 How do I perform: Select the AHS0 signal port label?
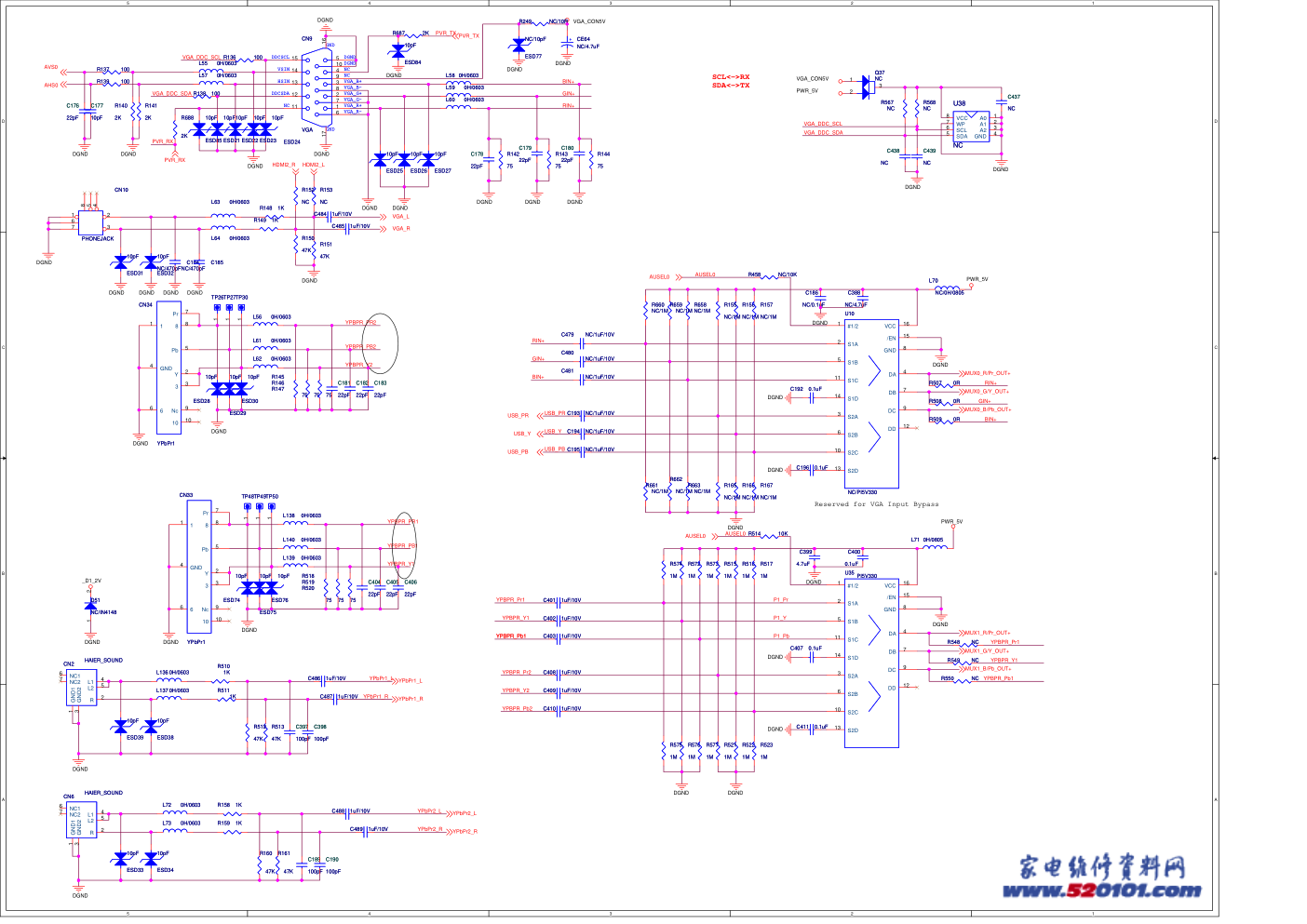click(51, 86)
